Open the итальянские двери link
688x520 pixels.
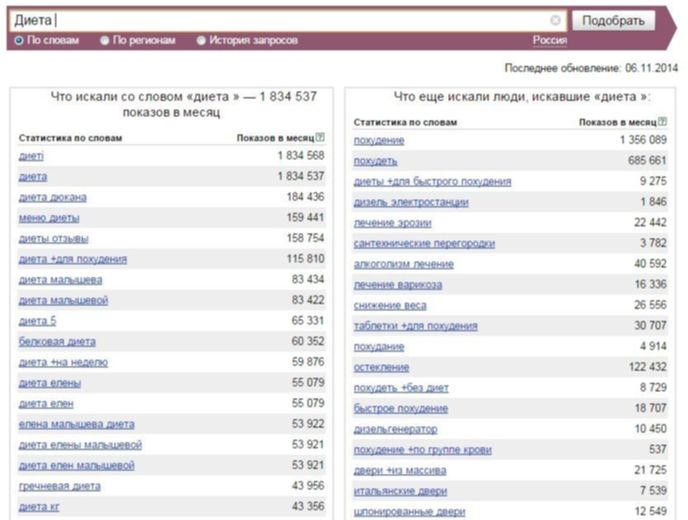point(401,491)
